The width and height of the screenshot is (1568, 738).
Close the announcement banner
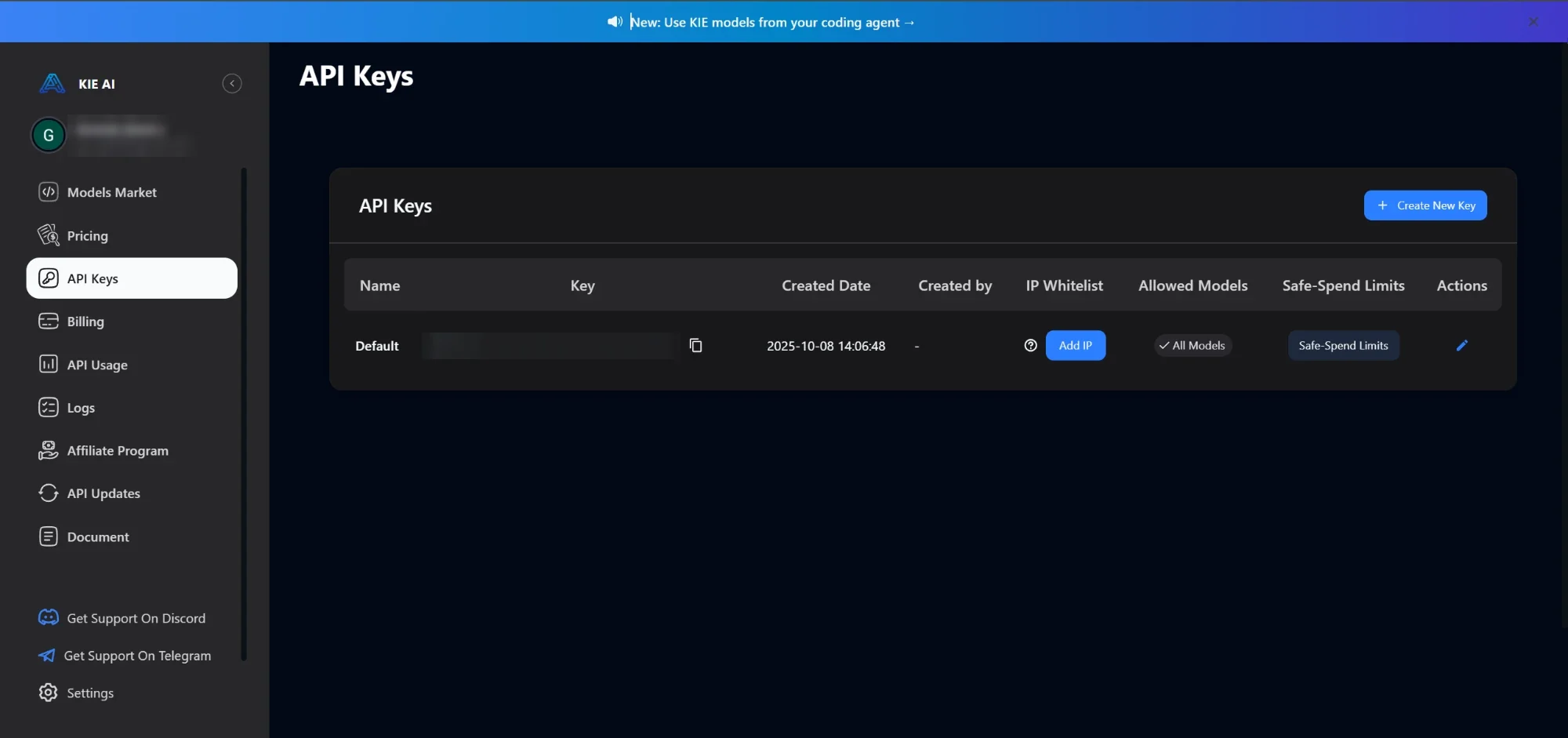pos(1534,21)
